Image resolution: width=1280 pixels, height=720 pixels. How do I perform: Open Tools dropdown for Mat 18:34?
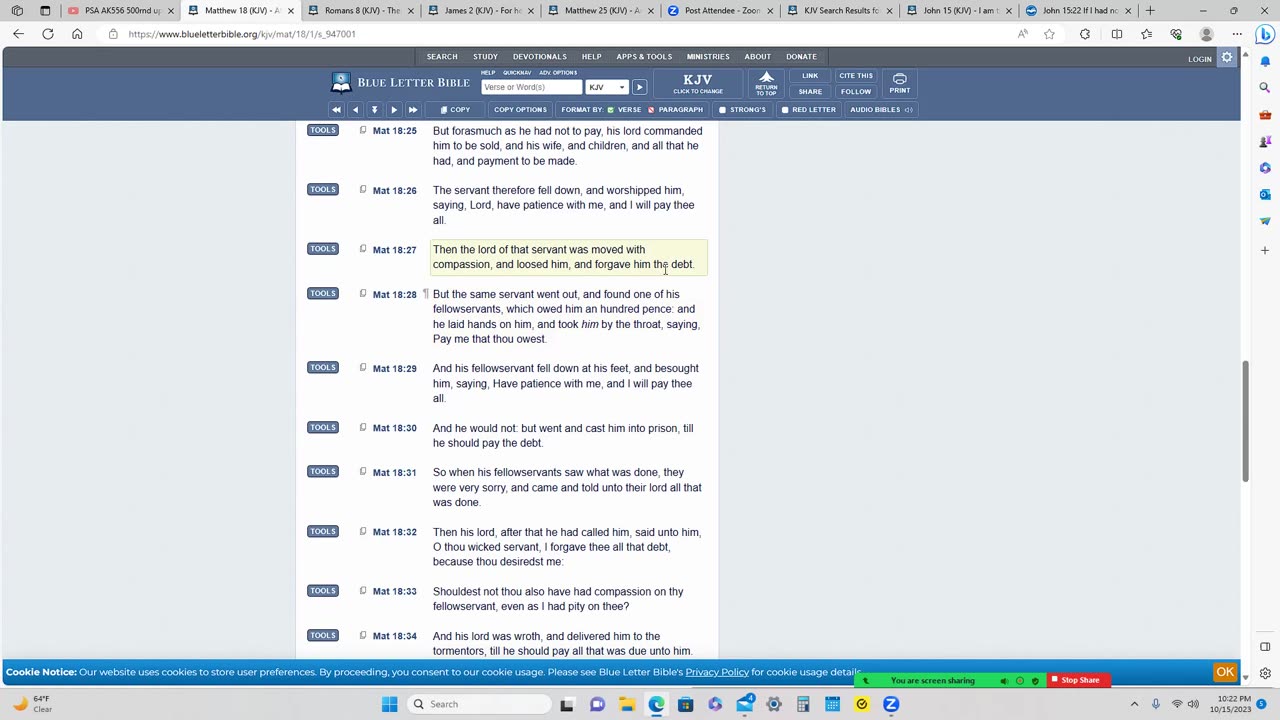(322, 635)
